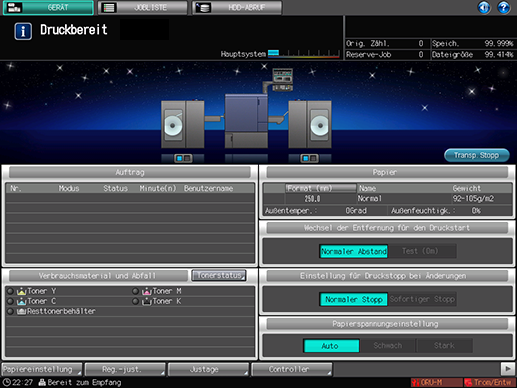
Task: Click the Trom/Entw status indicator
Action: (489, 382)
